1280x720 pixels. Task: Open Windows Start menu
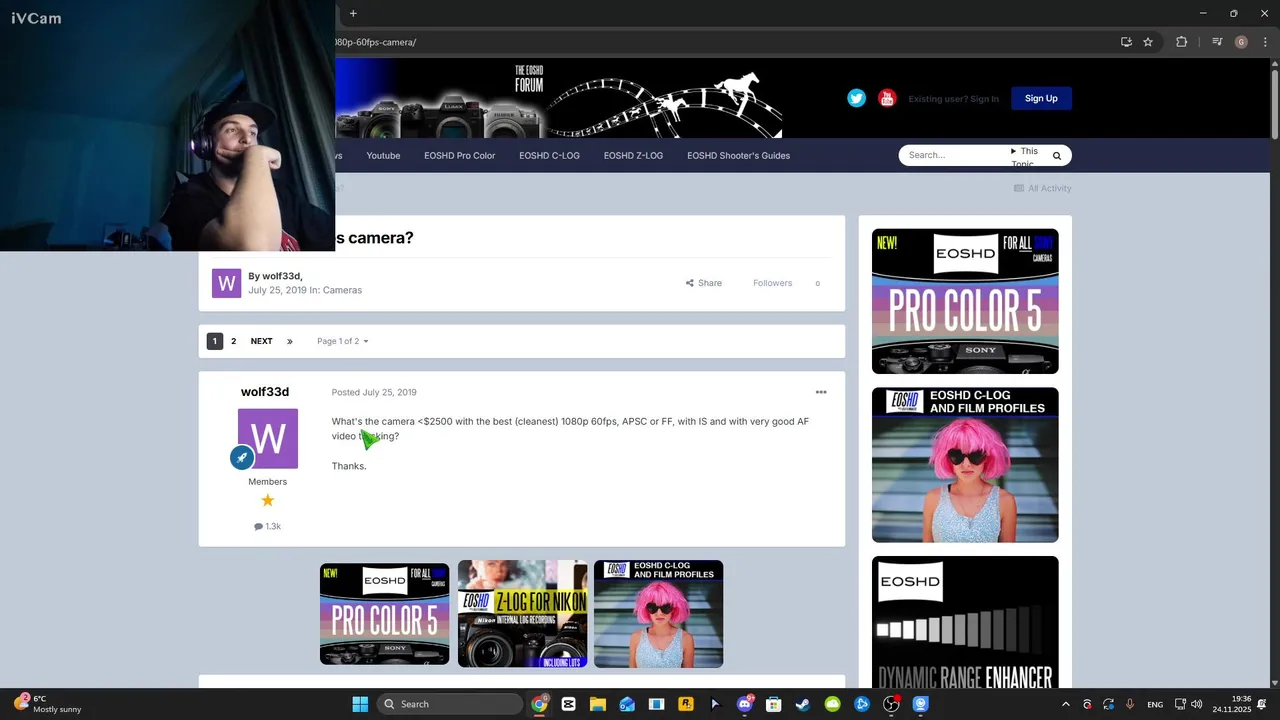click(360, 704)
